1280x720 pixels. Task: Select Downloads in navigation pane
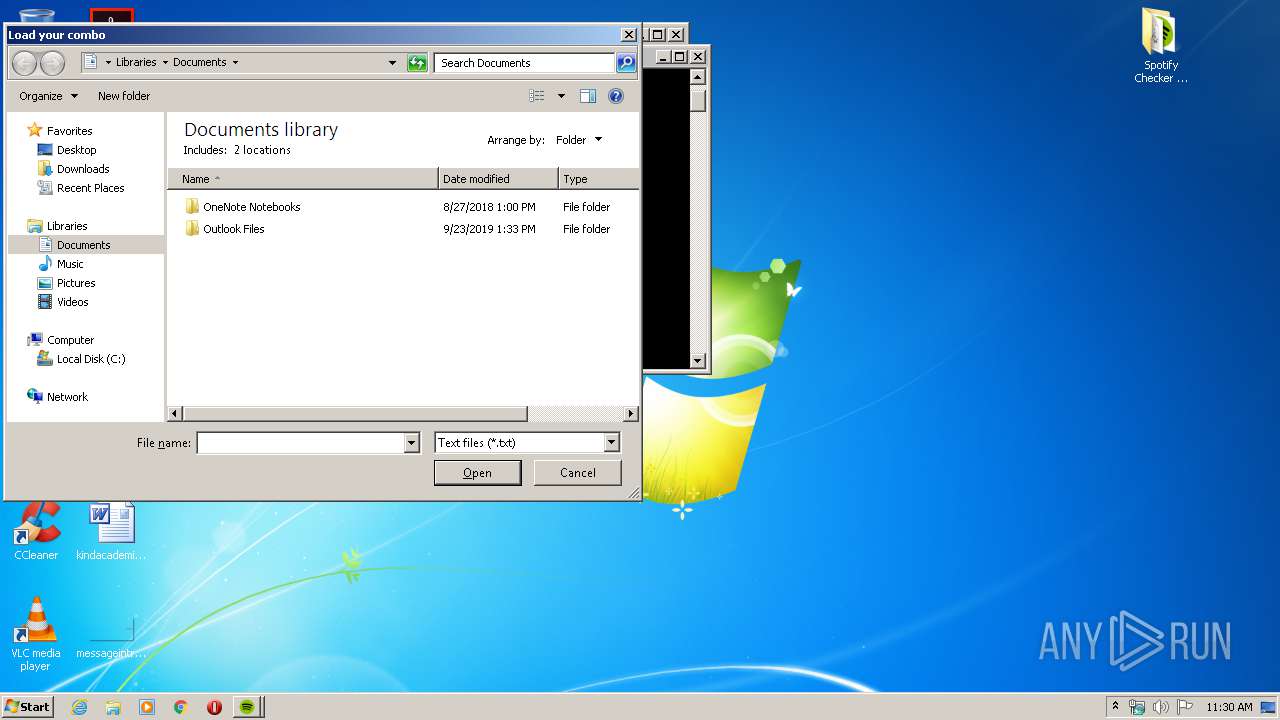(x=83, y=169)
